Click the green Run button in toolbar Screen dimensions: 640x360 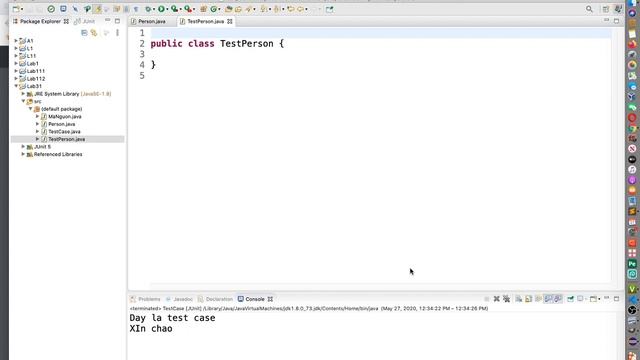(162, 9)
